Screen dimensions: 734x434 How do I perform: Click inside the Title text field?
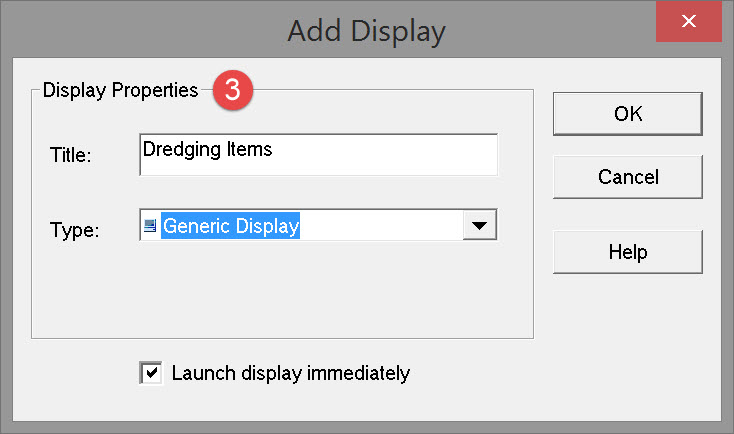[x=318, y=154]
